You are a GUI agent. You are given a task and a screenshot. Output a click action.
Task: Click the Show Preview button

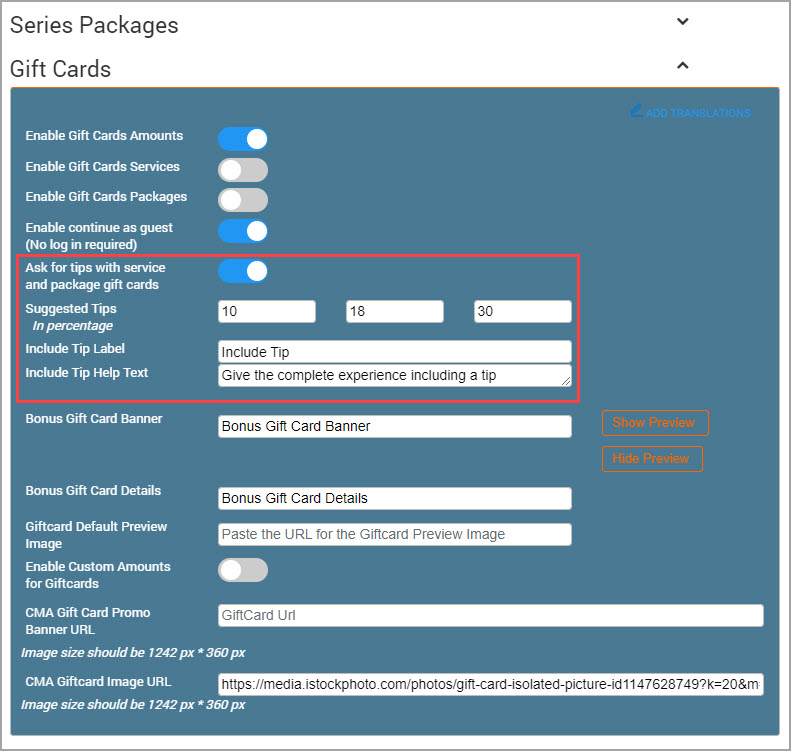[655, 423]
